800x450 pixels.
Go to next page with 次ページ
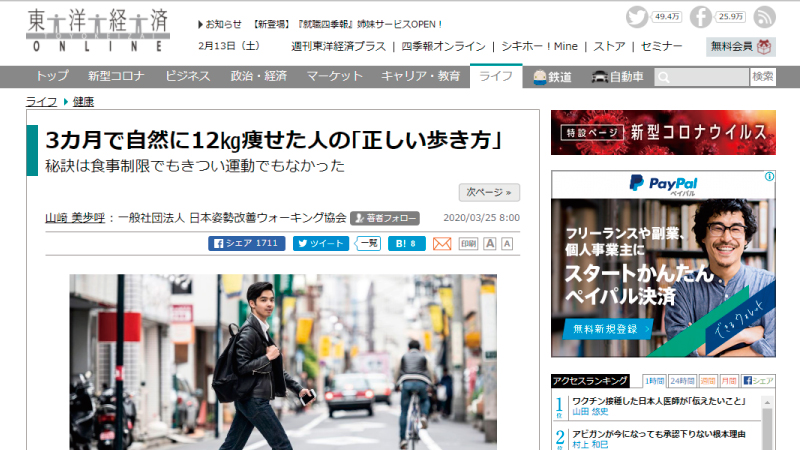pos(489,192)
